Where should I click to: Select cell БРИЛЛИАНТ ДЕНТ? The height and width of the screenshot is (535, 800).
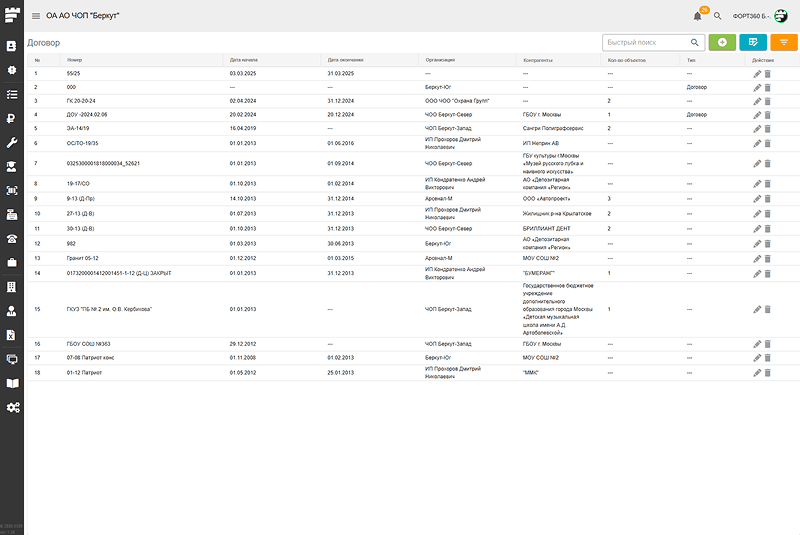pyautogui.click(x=546, y=229)
